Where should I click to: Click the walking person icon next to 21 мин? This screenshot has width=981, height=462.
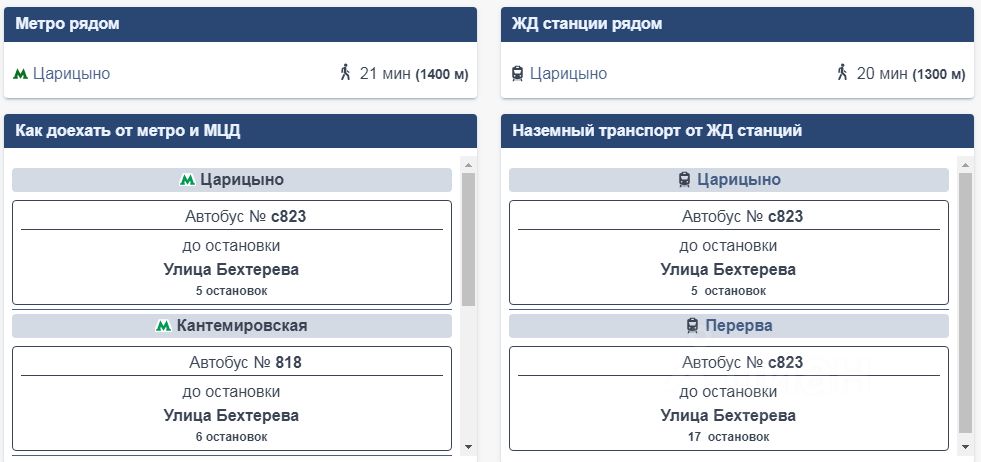(345, 73)
